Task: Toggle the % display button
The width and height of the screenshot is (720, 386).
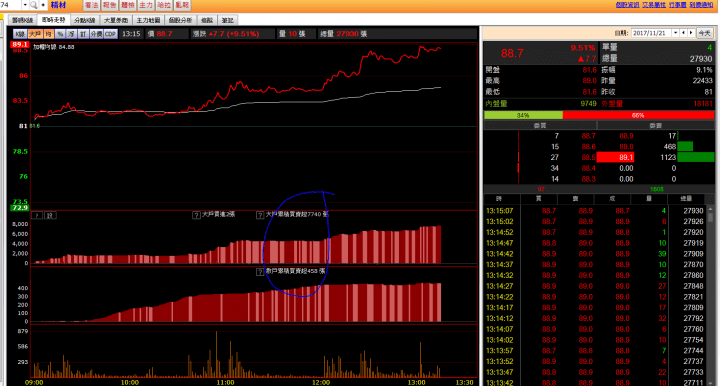Action: [60, 34]
